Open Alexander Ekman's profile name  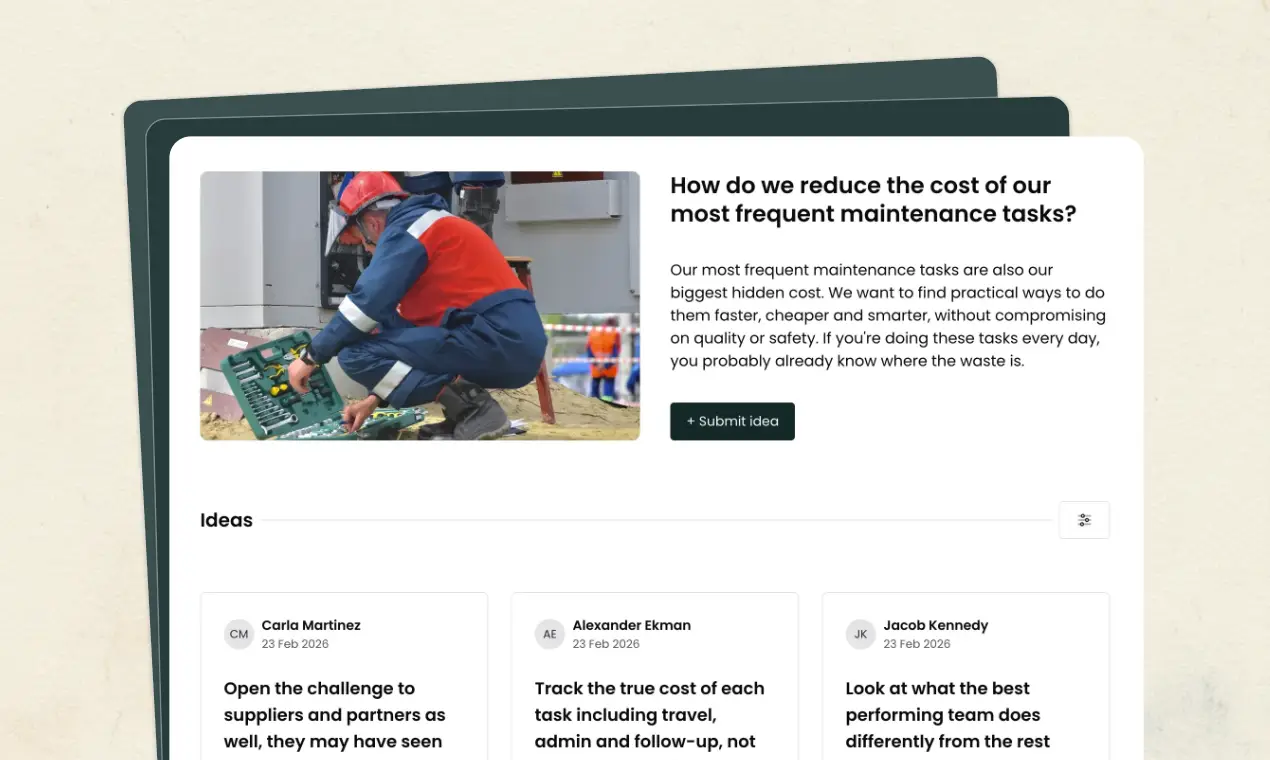point(631,625)
